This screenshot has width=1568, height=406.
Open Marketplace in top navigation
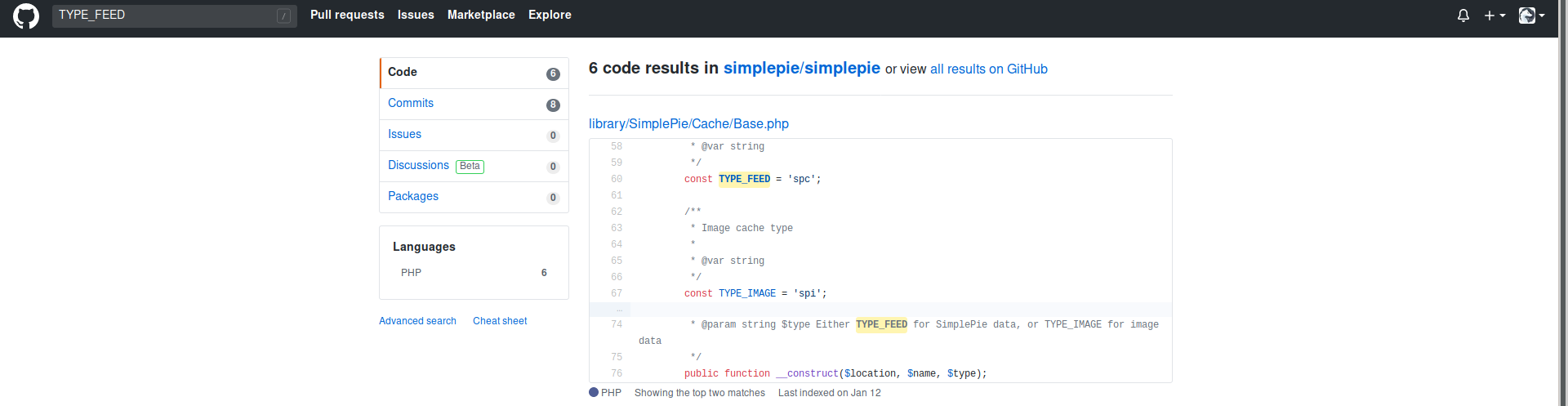(481, 15)
